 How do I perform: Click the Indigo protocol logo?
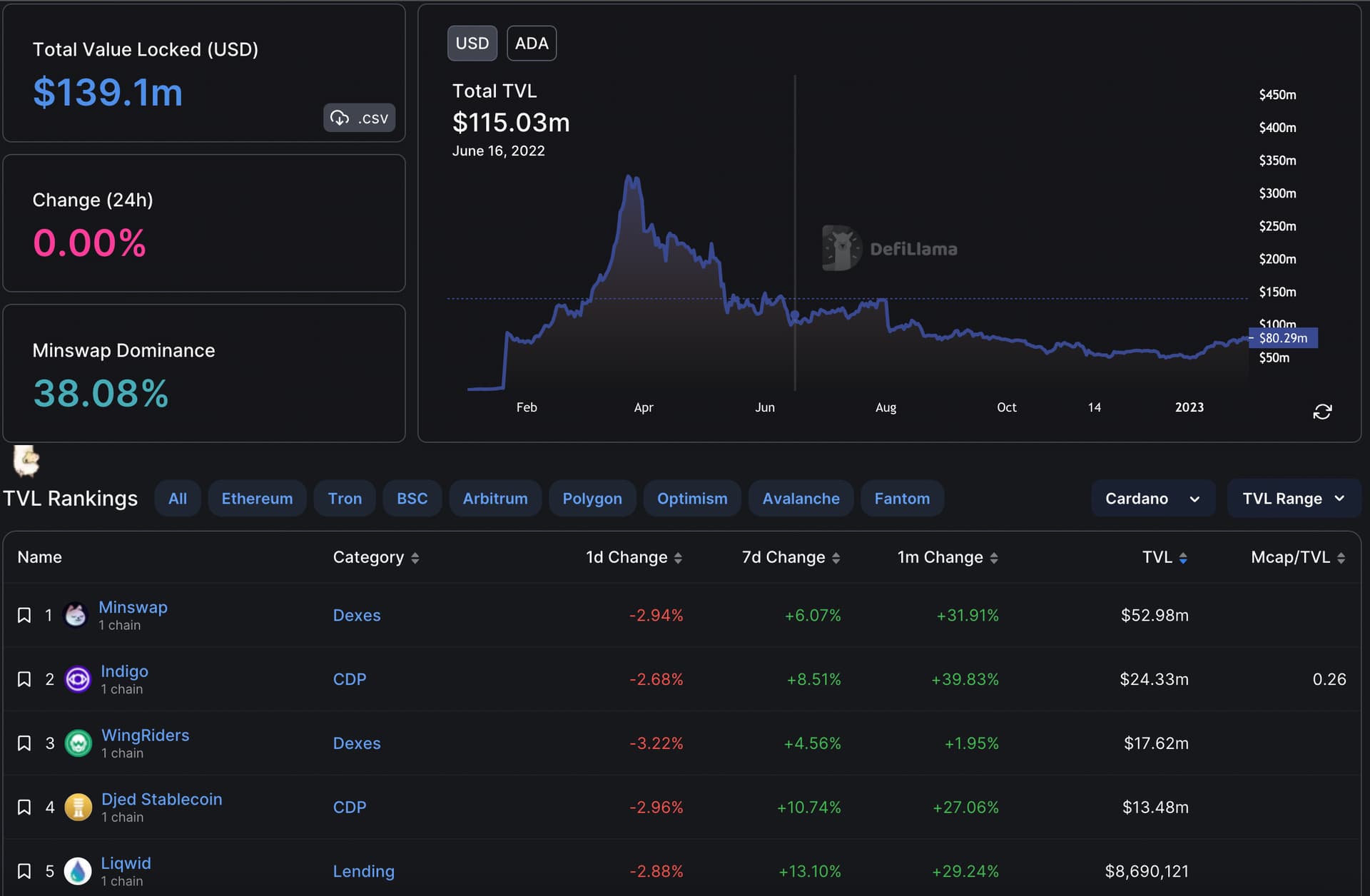78,679
